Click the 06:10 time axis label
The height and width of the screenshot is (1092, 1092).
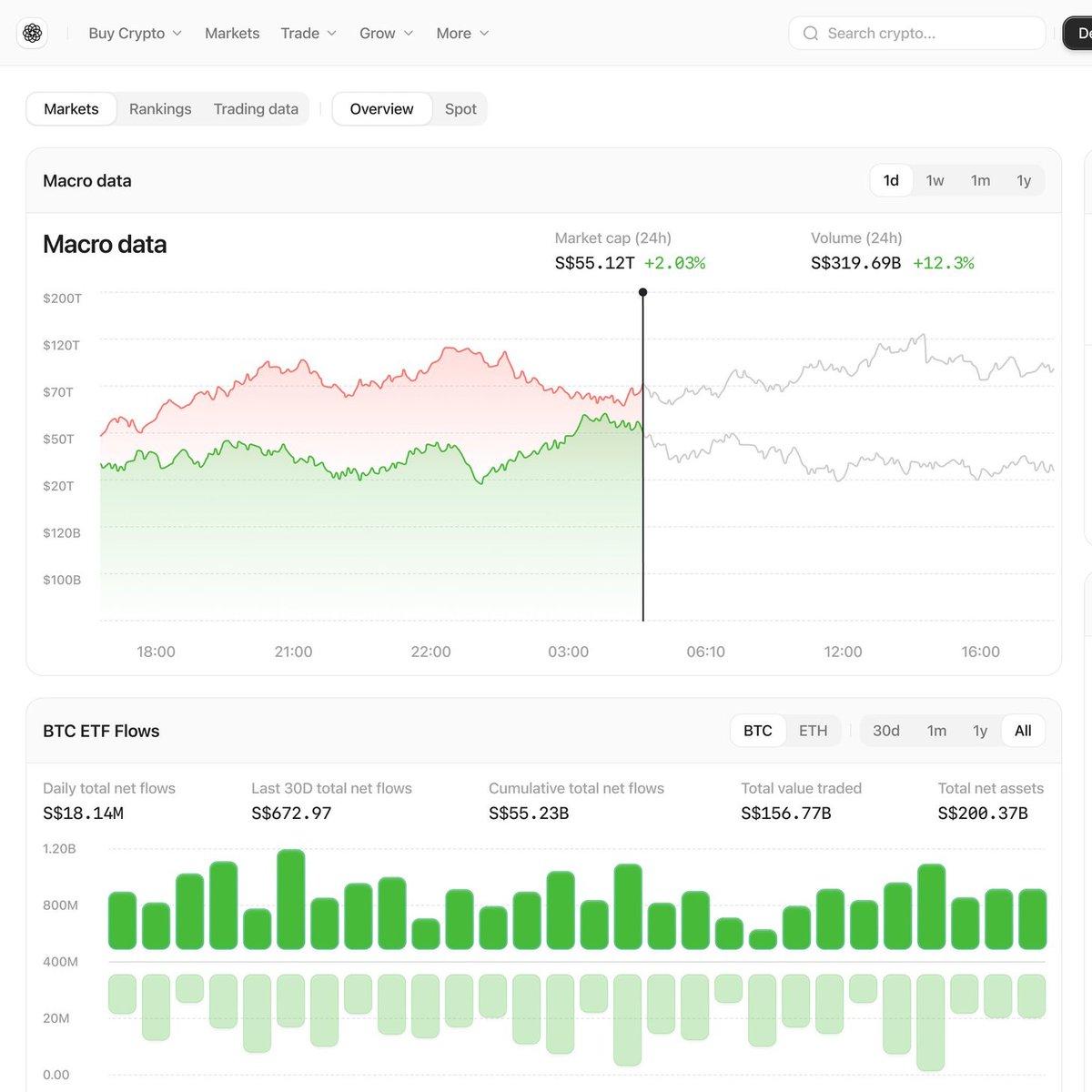coord(705,652)
